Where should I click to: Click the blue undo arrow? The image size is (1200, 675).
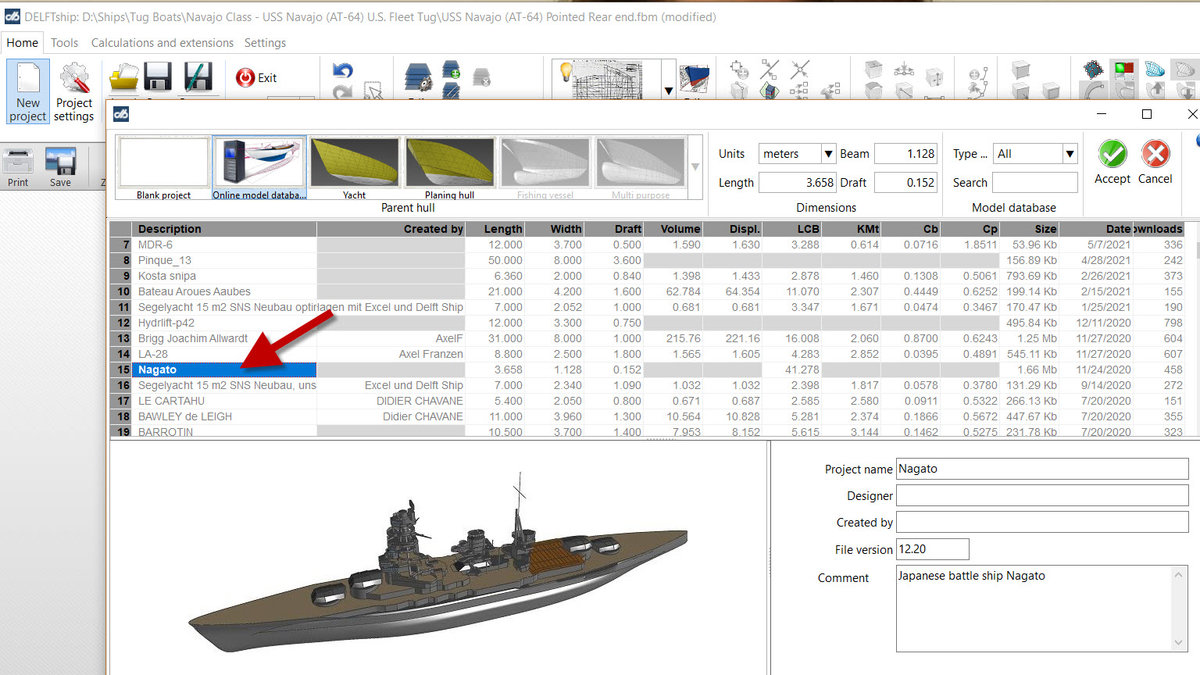tap(343, 72)
